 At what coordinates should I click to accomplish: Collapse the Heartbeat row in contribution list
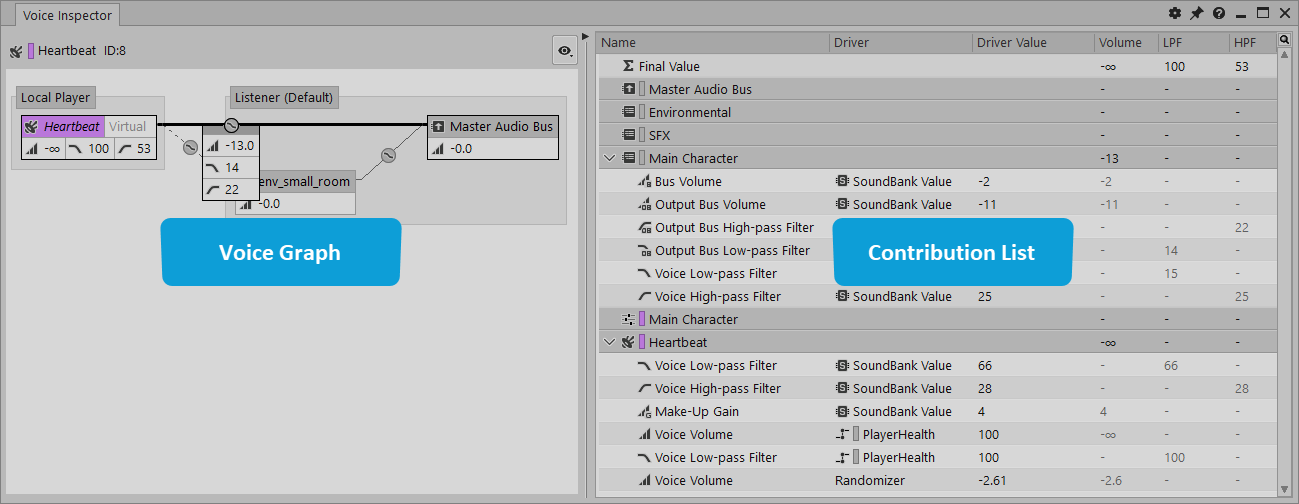[x=609, y=342]
